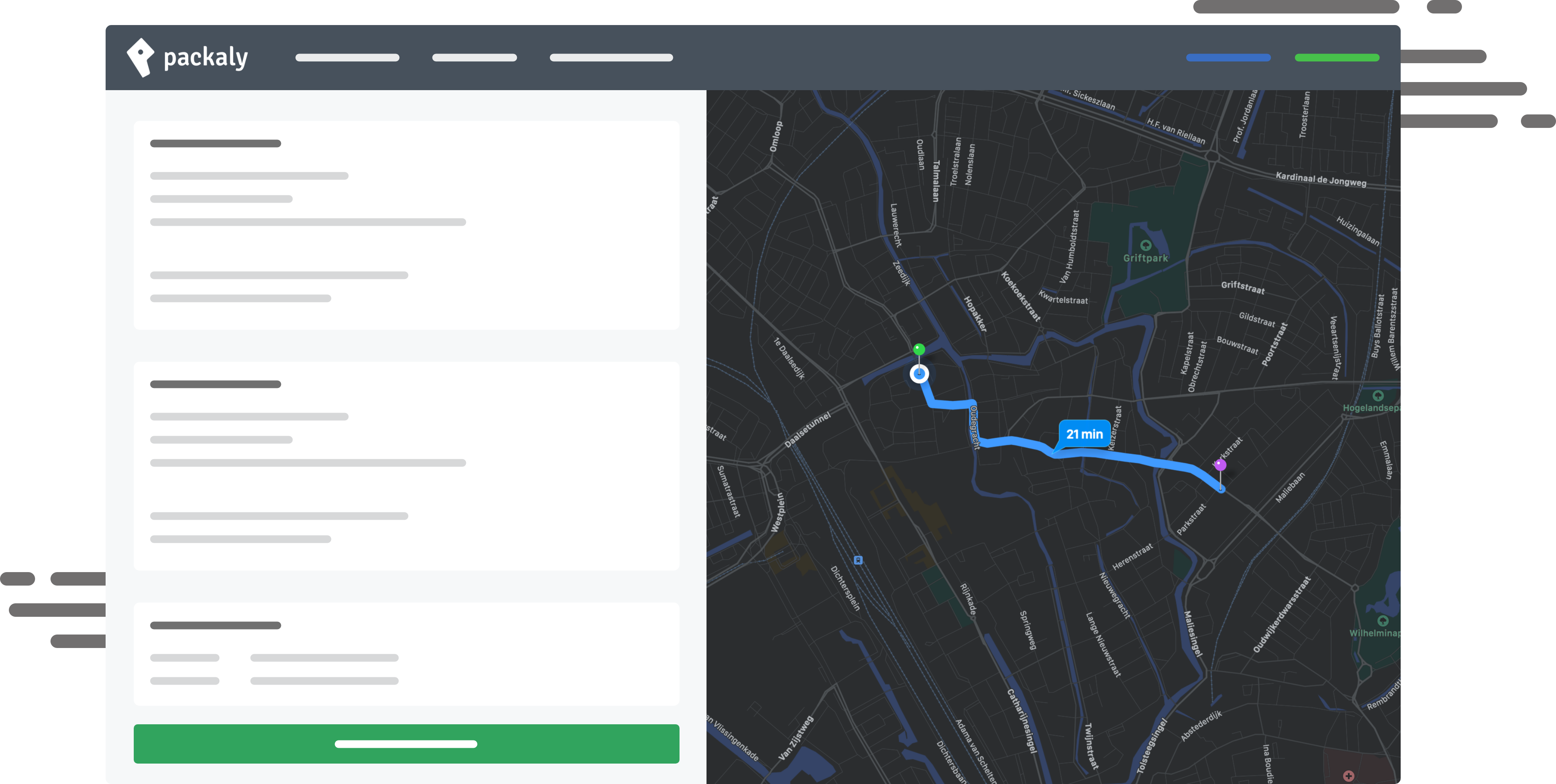Click the Omloop street label
This screenshot has width=1556, height=784.
(x=776, y=136)
